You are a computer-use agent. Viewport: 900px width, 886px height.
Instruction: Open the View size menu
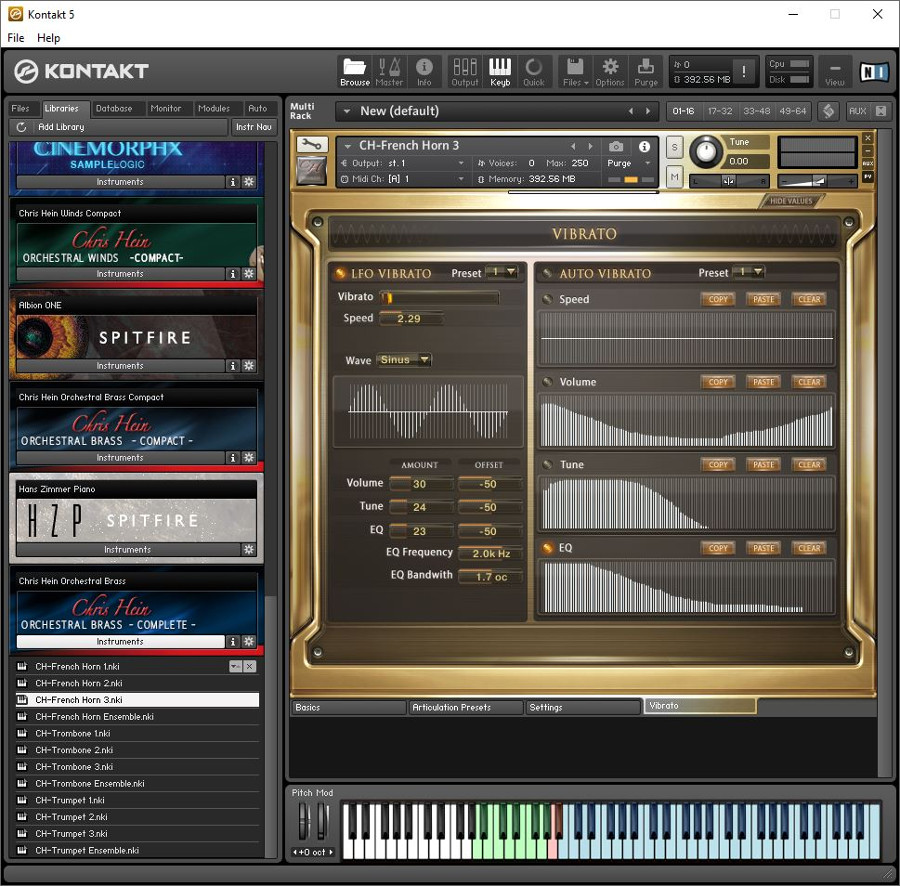pyautogui.click(x=835, y=72)
